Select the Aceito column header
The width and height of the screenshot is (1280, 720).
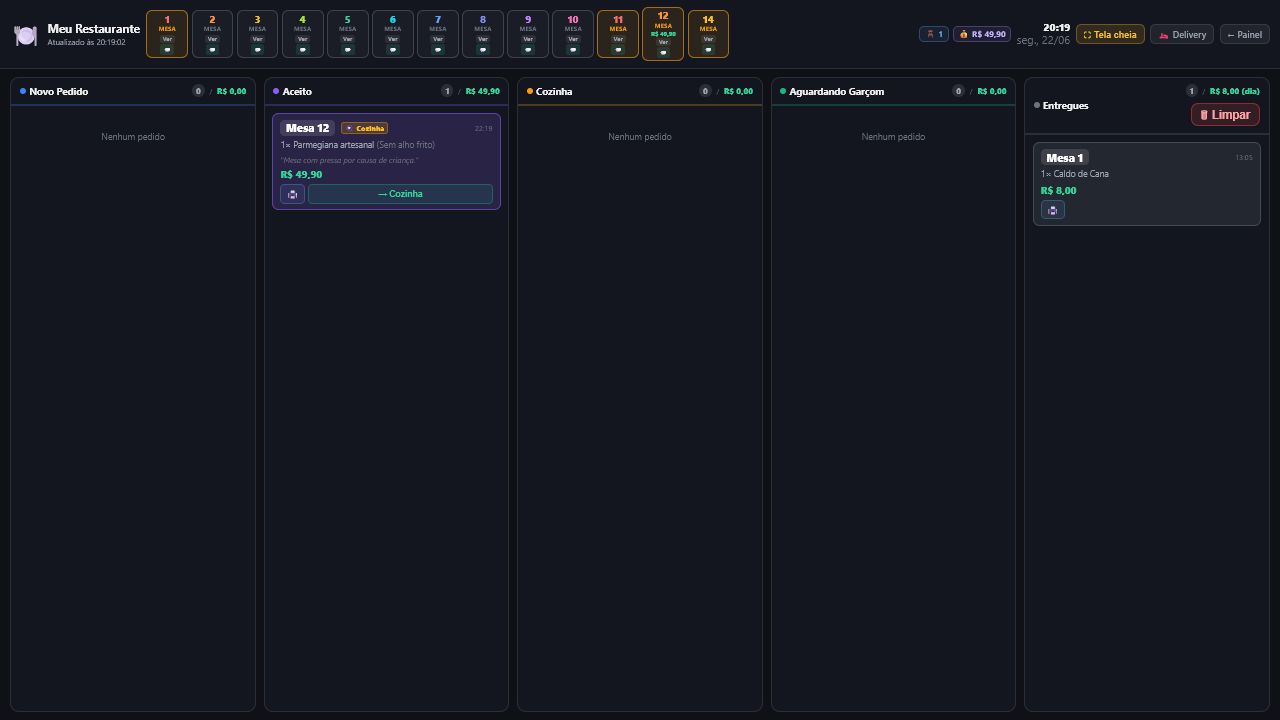[386, 91]
